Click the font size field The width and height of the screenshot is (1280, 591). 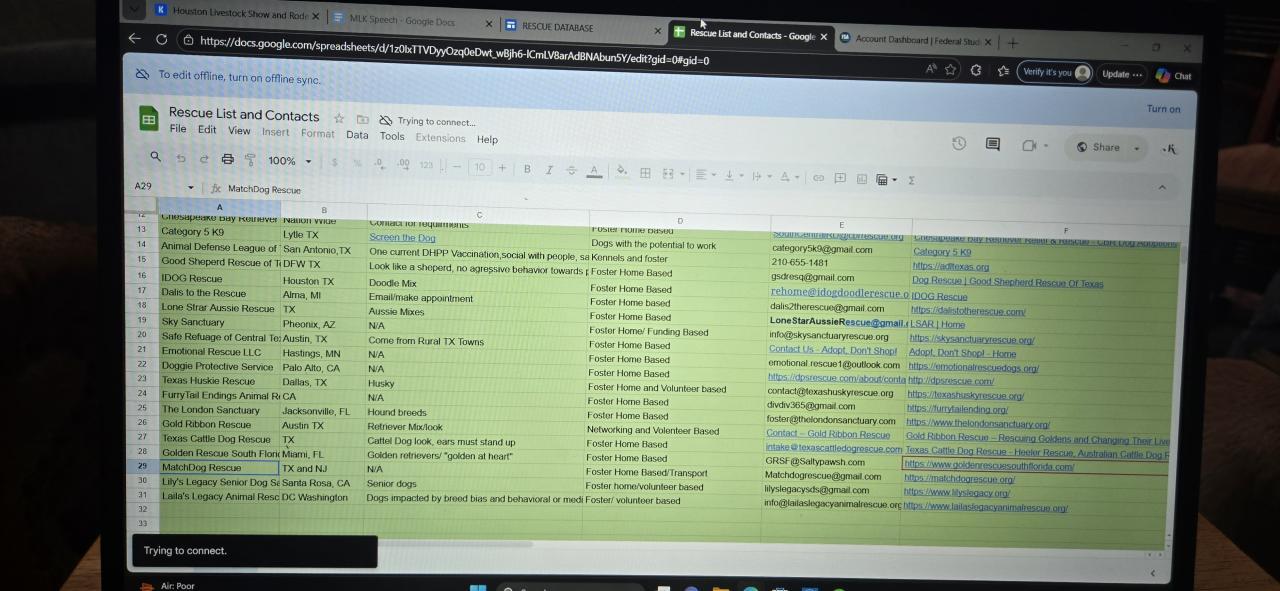480,168
